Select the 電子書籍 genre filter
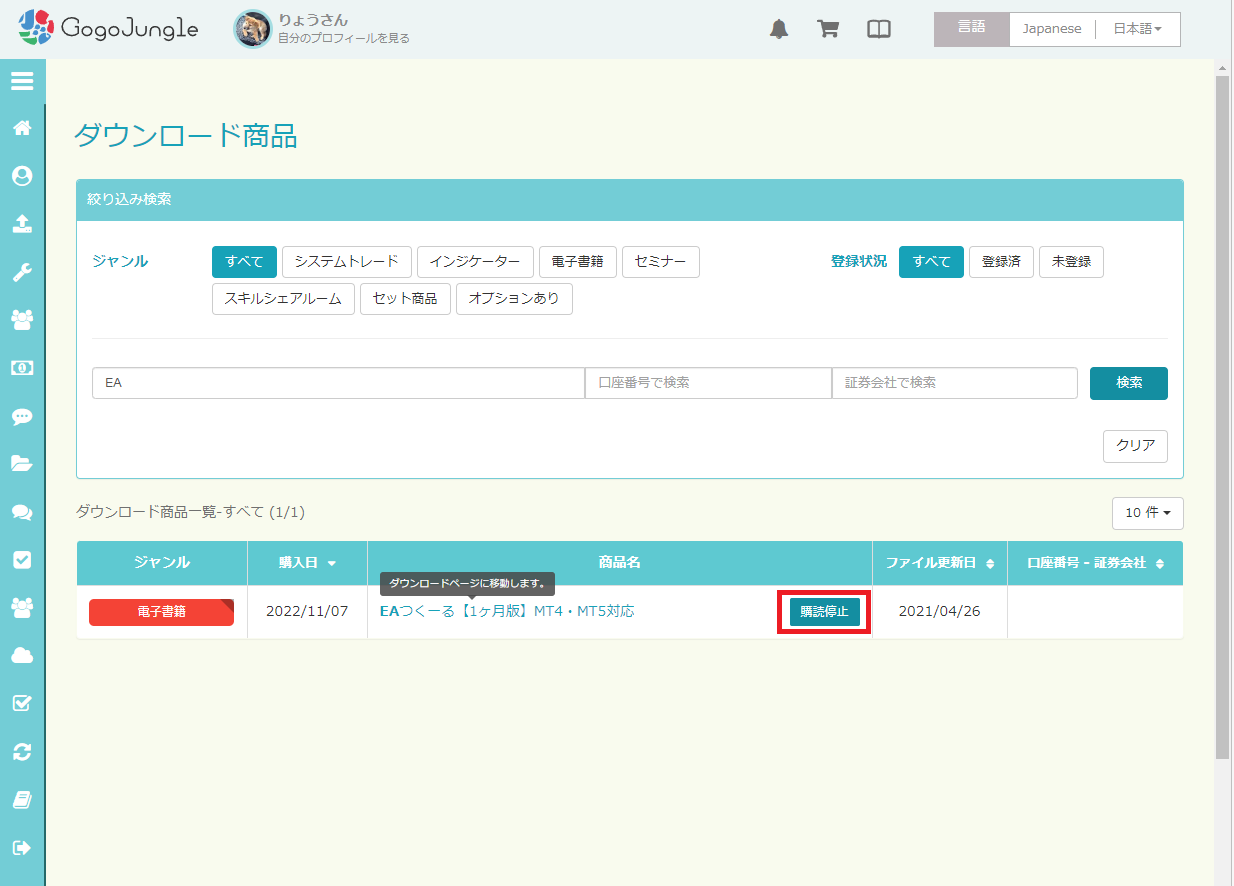1234x886 pixels. tap(577, 262)
